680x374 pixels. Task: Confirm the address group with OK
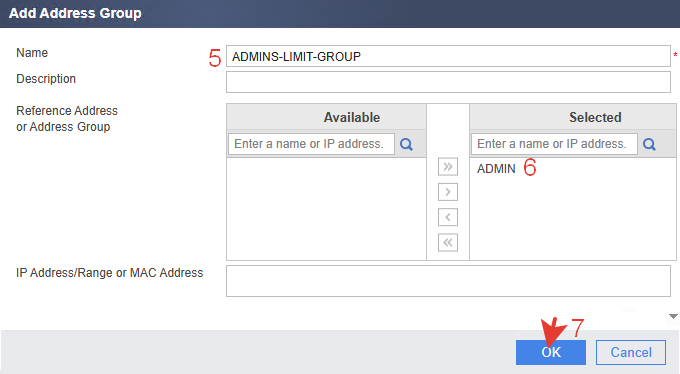(551, 352)
